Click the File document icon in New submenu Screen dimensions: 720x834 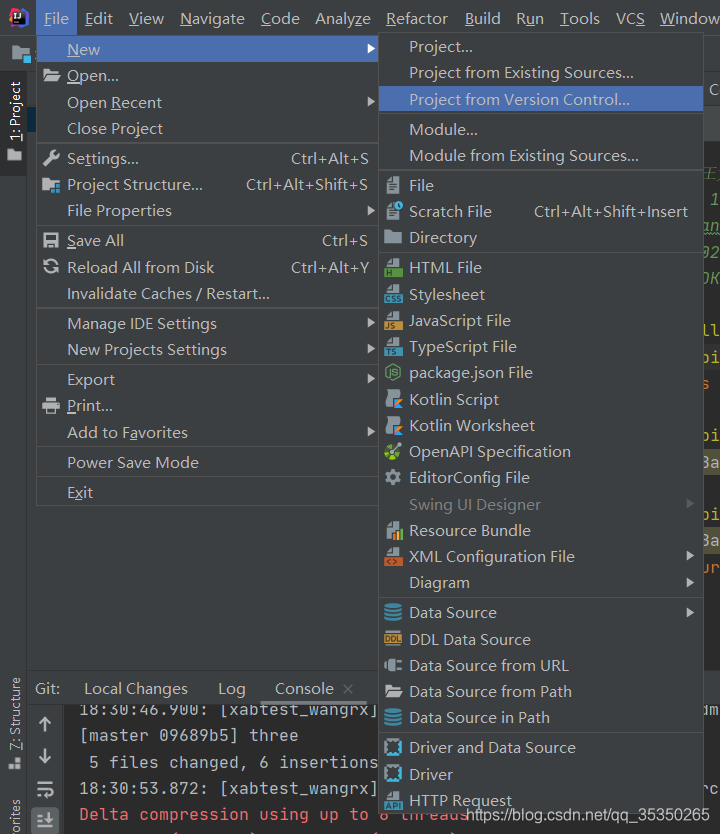coord(393,185)
